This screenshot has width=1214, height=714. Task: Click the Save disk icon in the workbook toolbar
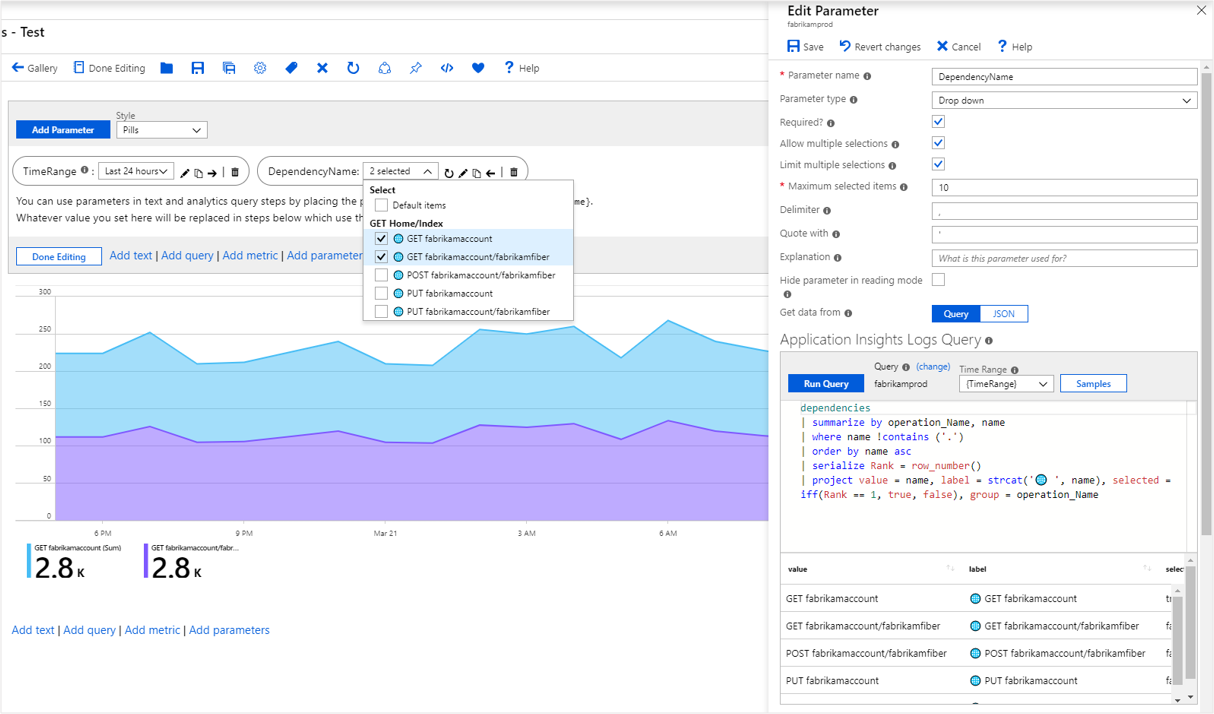(x=198, y=68)
